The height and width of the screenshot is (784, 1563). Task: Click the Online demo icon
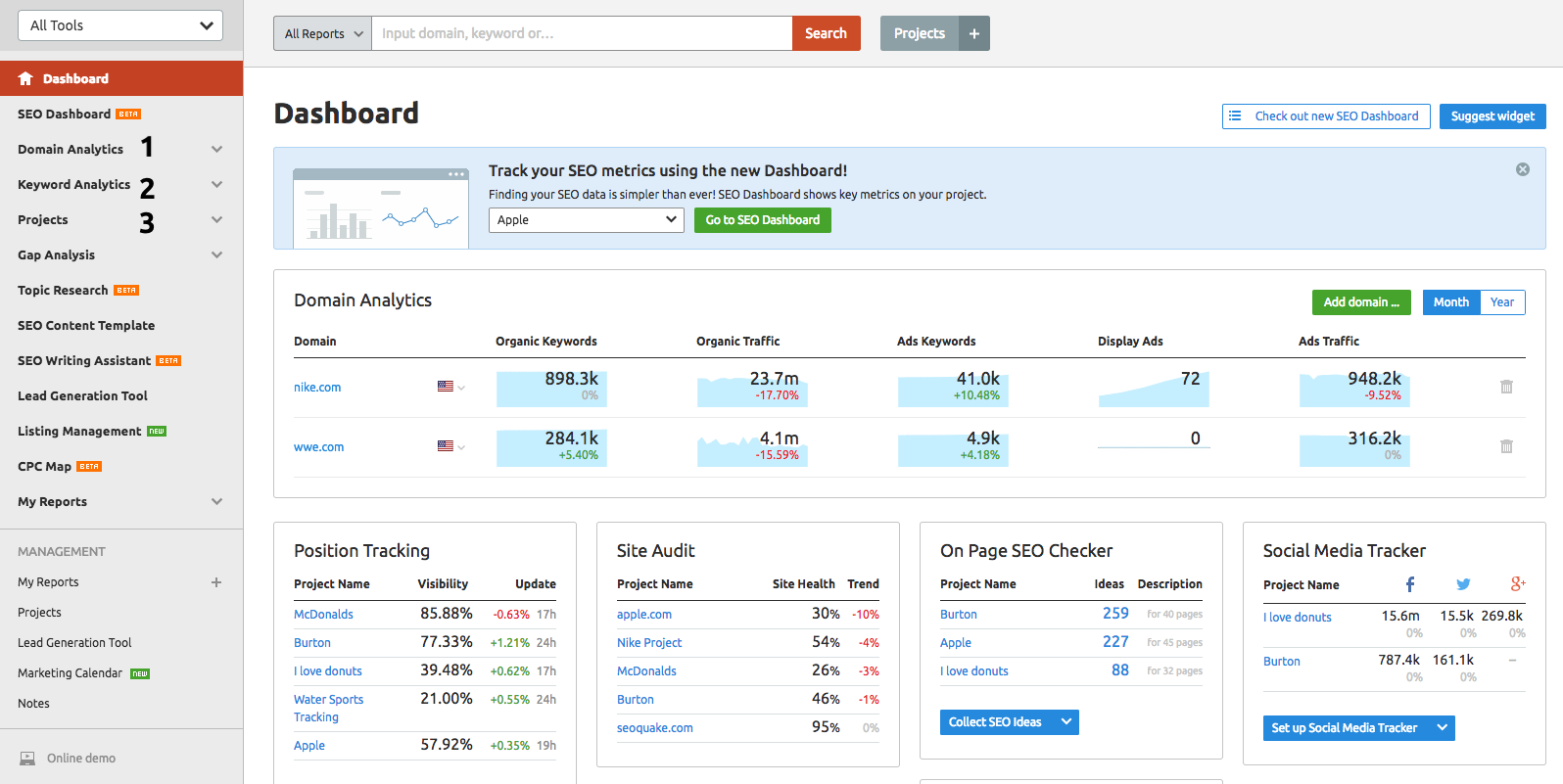coord(27,759)
